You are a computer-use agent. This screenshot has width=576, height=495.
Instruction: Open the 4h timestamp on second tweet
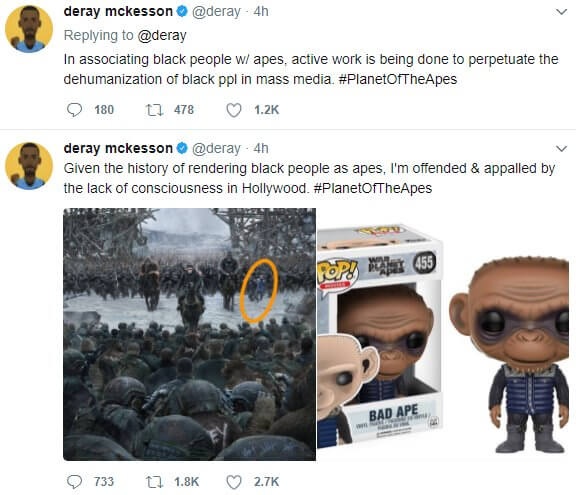click(x=261, y=148)
